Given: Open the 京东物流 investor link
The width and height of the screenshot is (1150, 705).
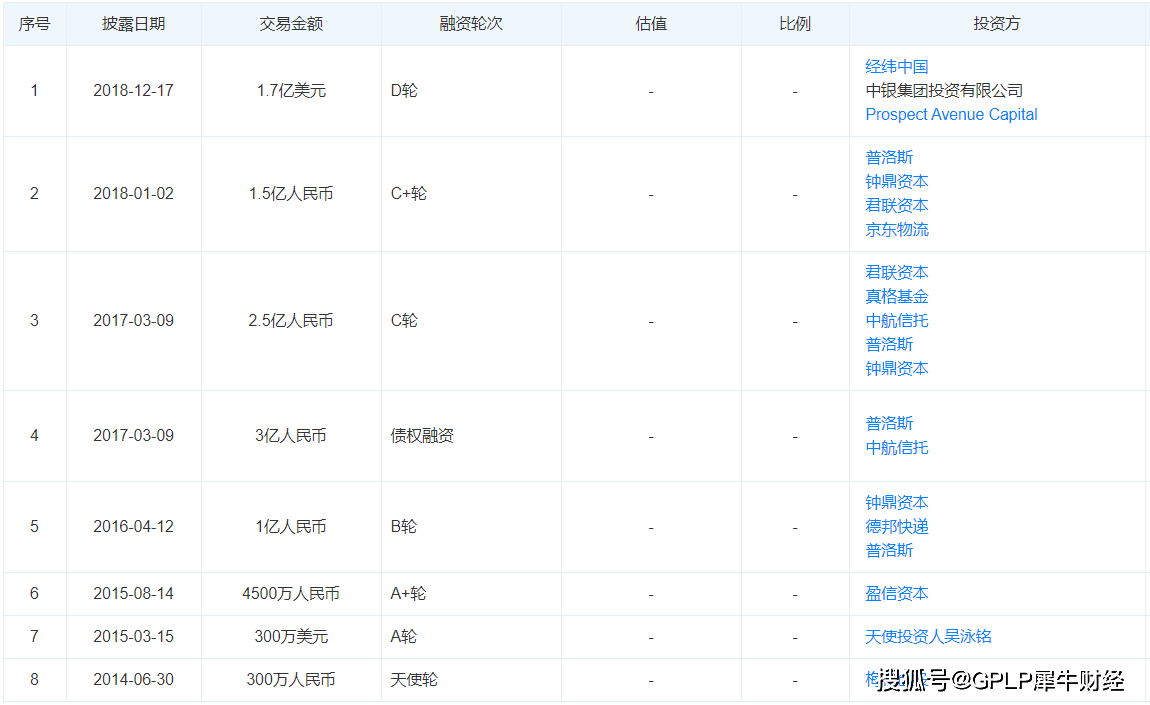Looking at the screenshot, I should [x=896, y=230].
